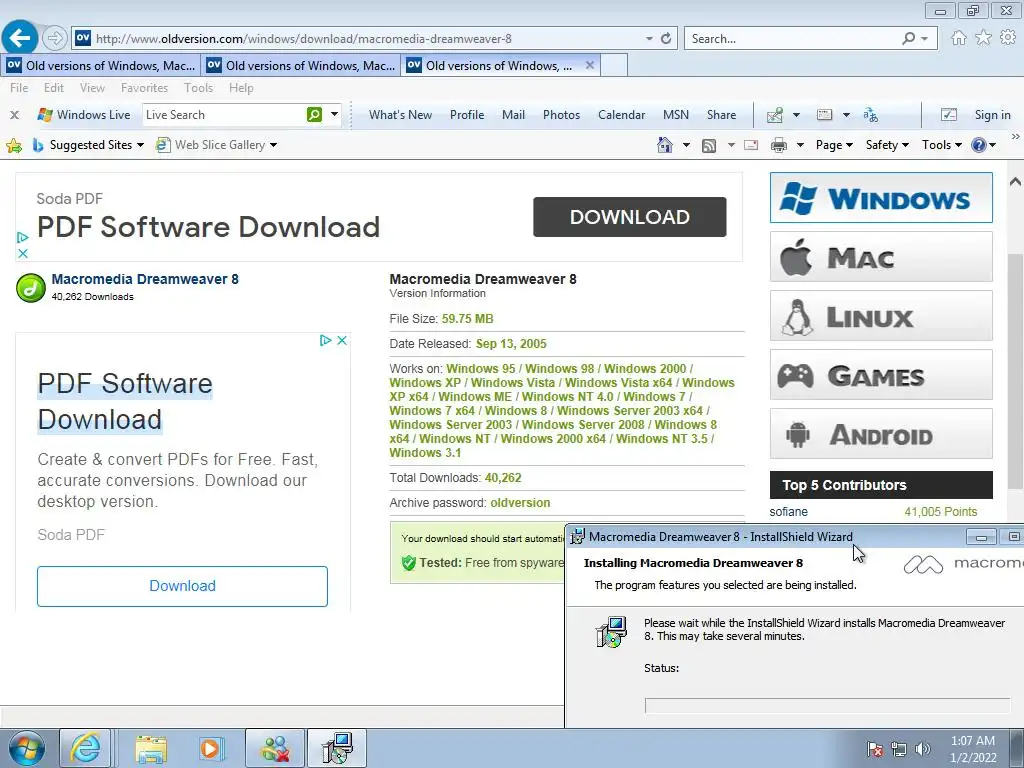
Task: Refresh the page with reload icon
Action: [x=666, y=39]
